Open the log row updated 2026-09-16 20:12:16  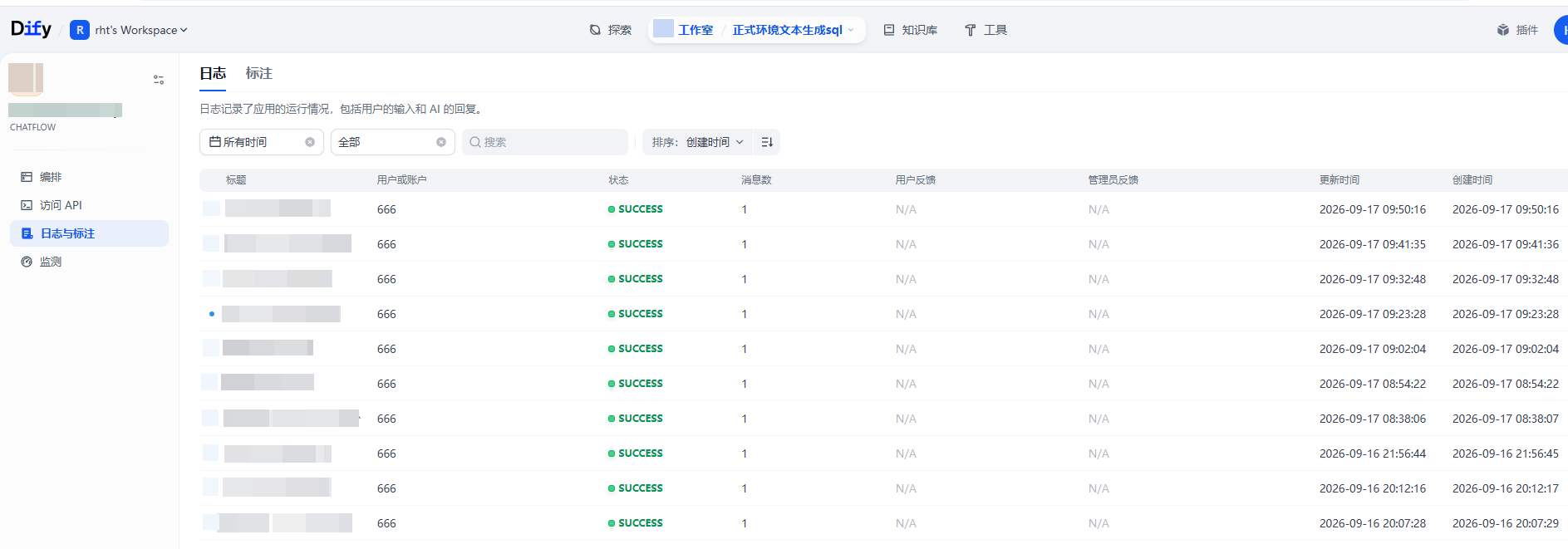coord(883,488)
